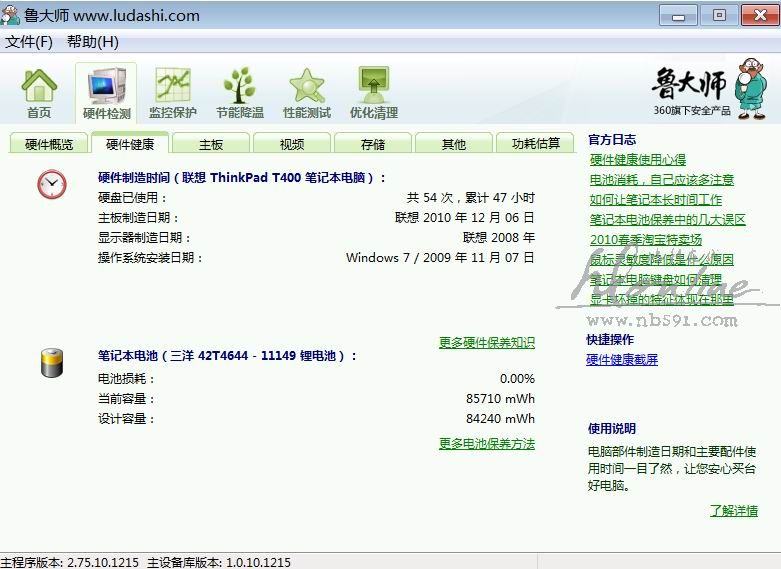Switch to the 功耗估算 tab
This screenshot has height=569, width=781.
(535, 144)
